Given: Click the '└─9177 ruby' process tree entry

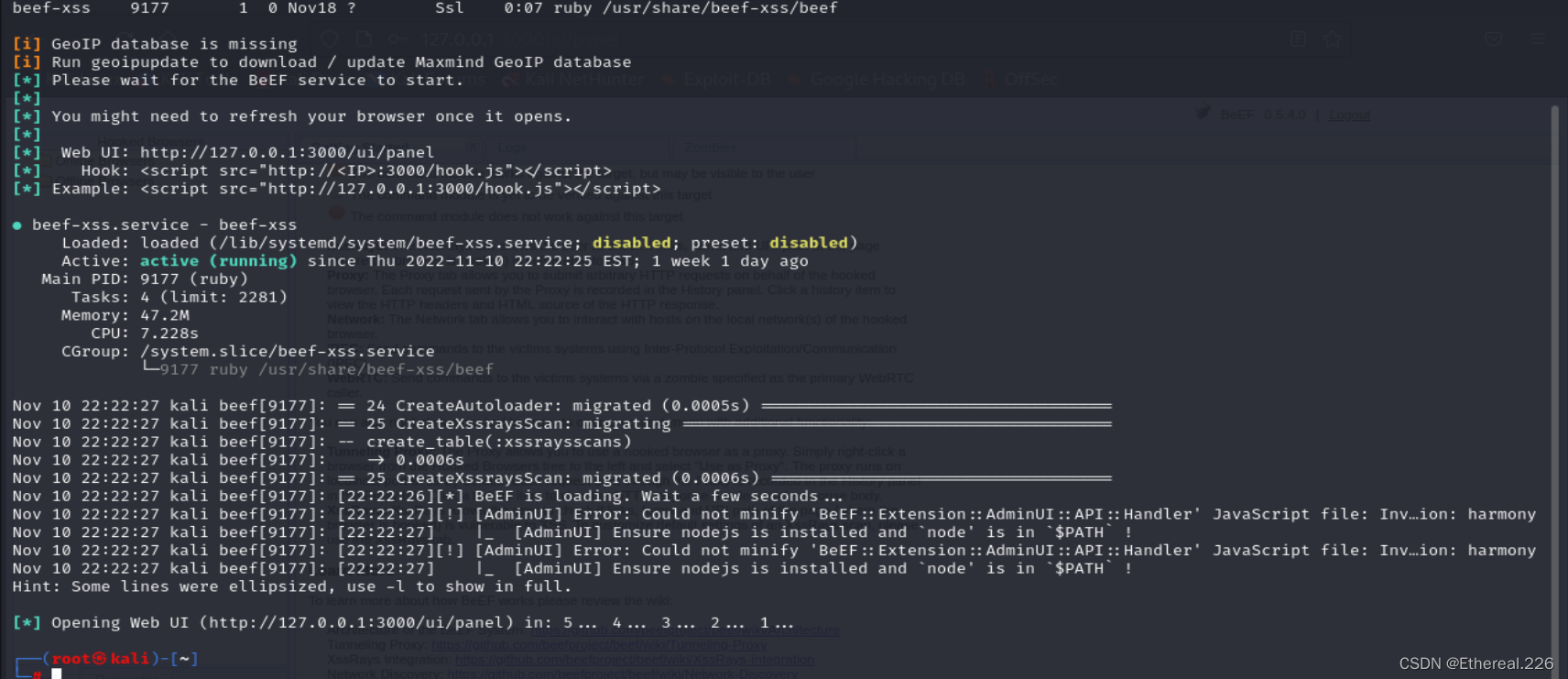Looking at the screenshot, I should 318,369.
